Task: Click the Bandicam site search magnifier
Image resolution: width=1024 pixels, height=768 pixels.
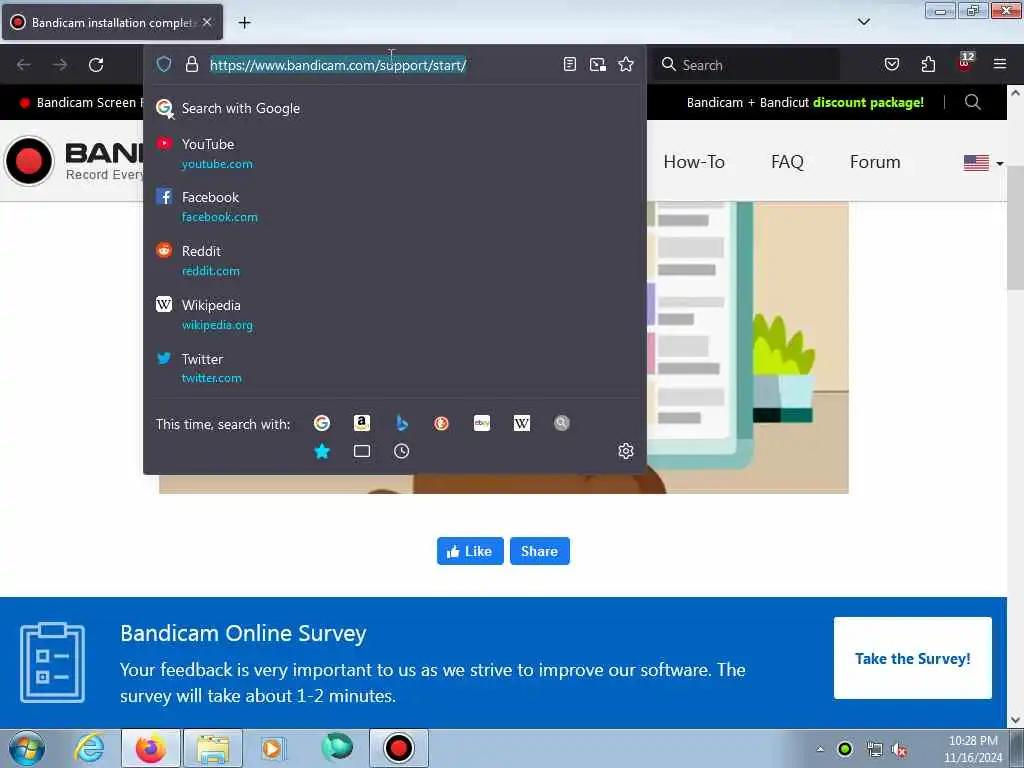Action: 972,103
